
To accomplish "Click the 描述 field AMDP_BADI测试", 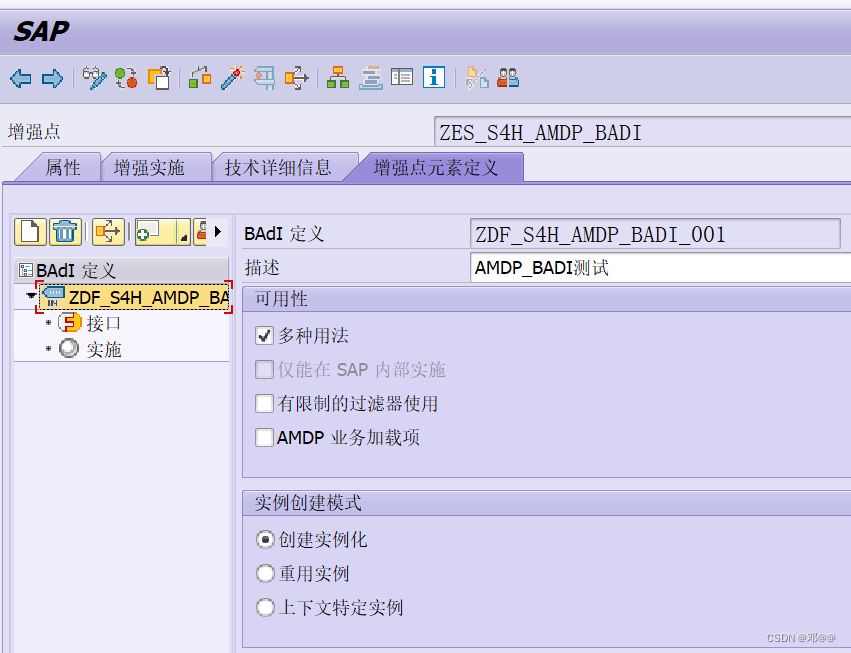I will click(661, 268).
